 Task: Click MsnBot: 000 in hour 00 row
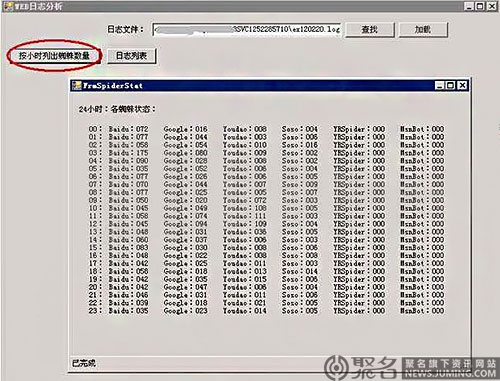pyautogui.click(x=422, y=129)
